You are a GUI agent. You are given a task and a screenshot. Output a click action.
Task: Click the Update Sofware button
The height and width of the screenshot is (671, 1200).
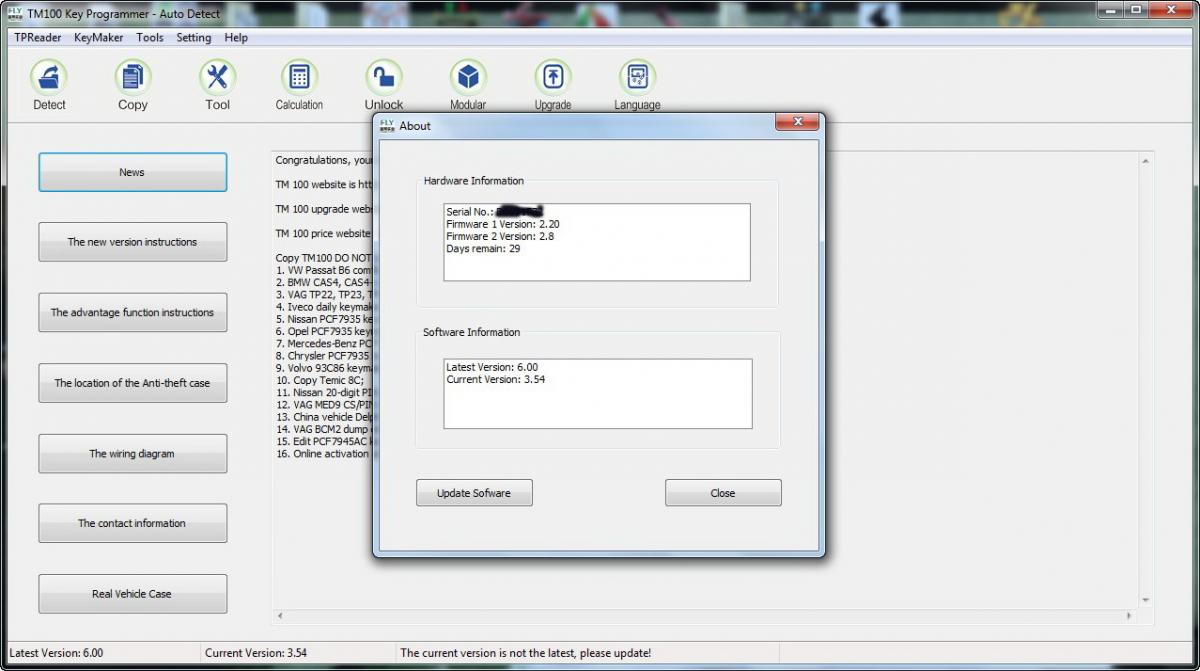(x=474, y=493)
